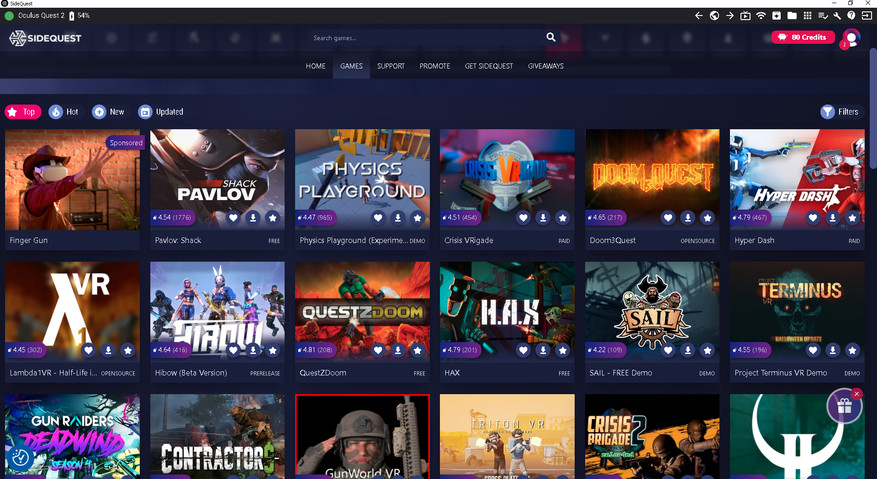Open the GunWorld VR thumbnail
The image size is (877, 479).
[362, 436]
